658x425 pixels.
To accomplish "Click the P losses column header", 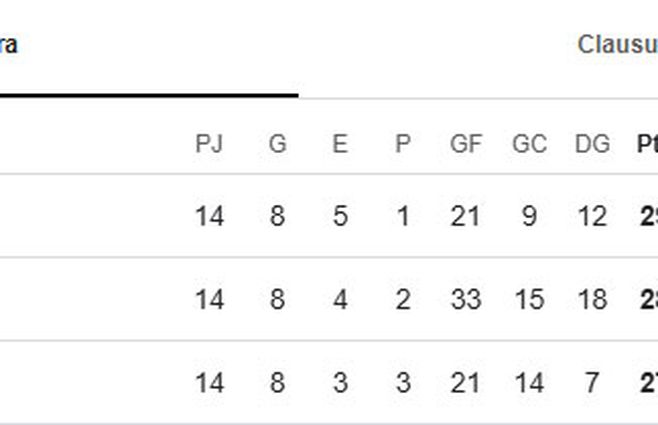I will tap(403, 144).
